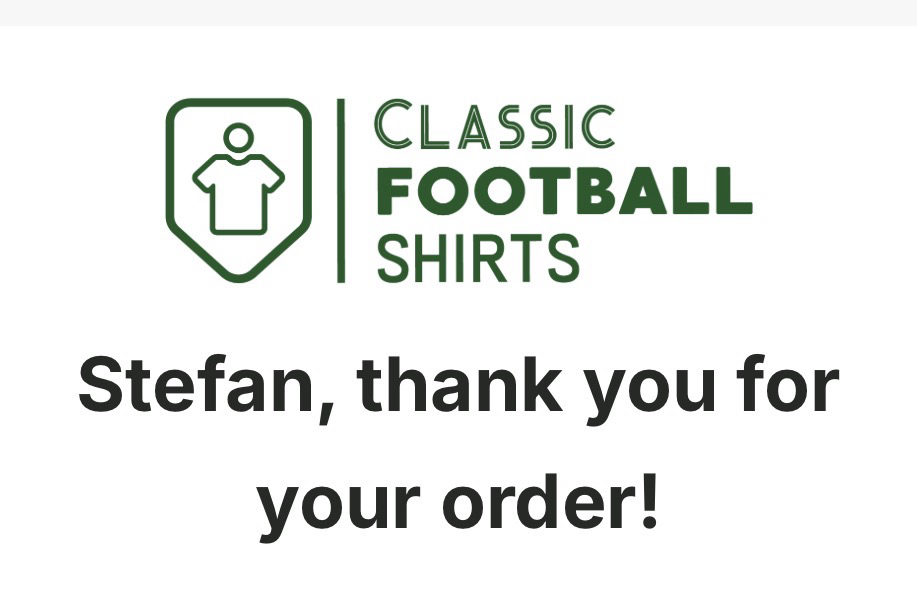Viewport: 917px width, 602px height.
Task: Click the circle head above the shirt icon
Action: tap(238, 137)
